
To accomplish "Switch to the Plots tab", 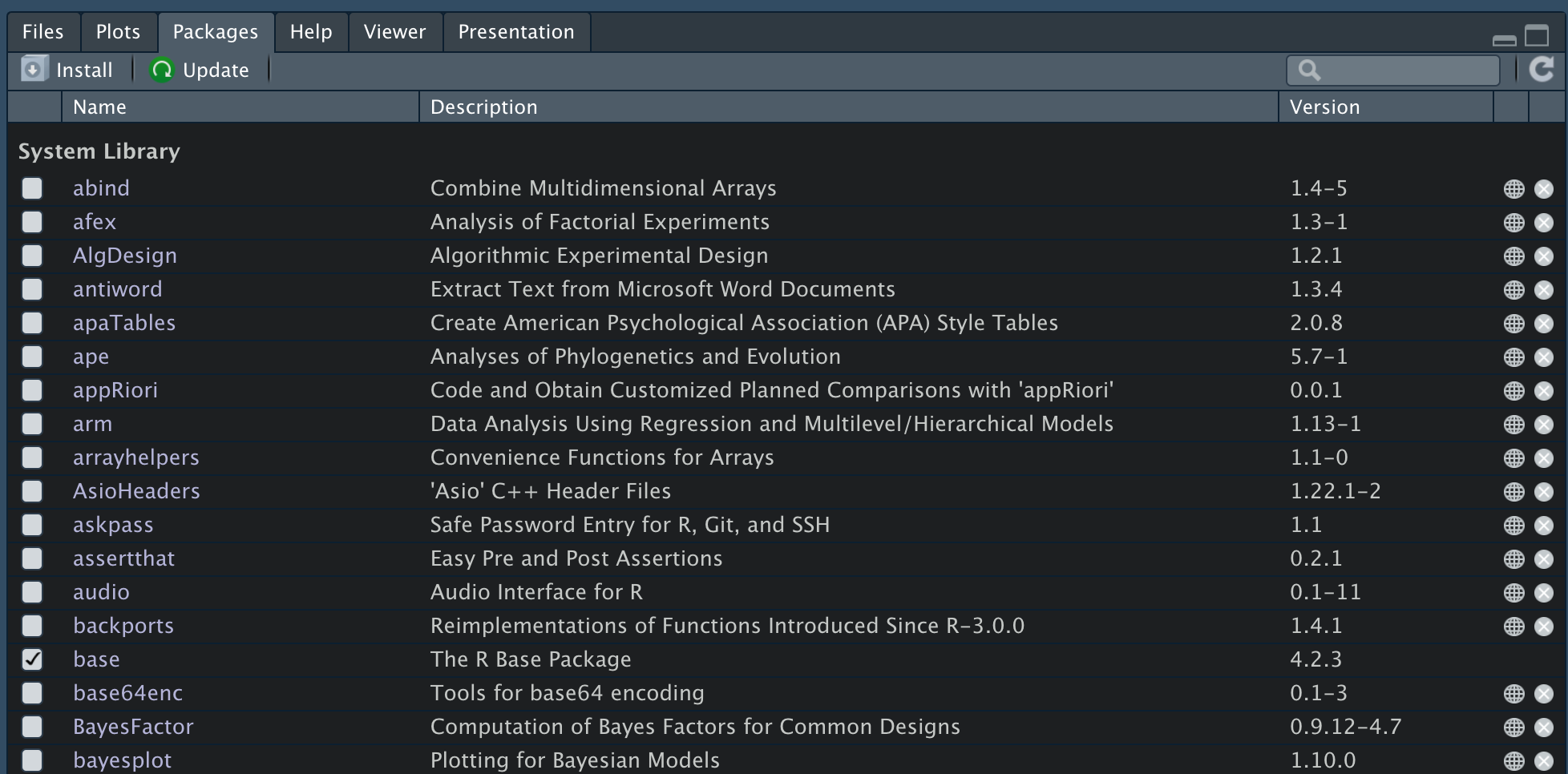I will click(118, 32).
